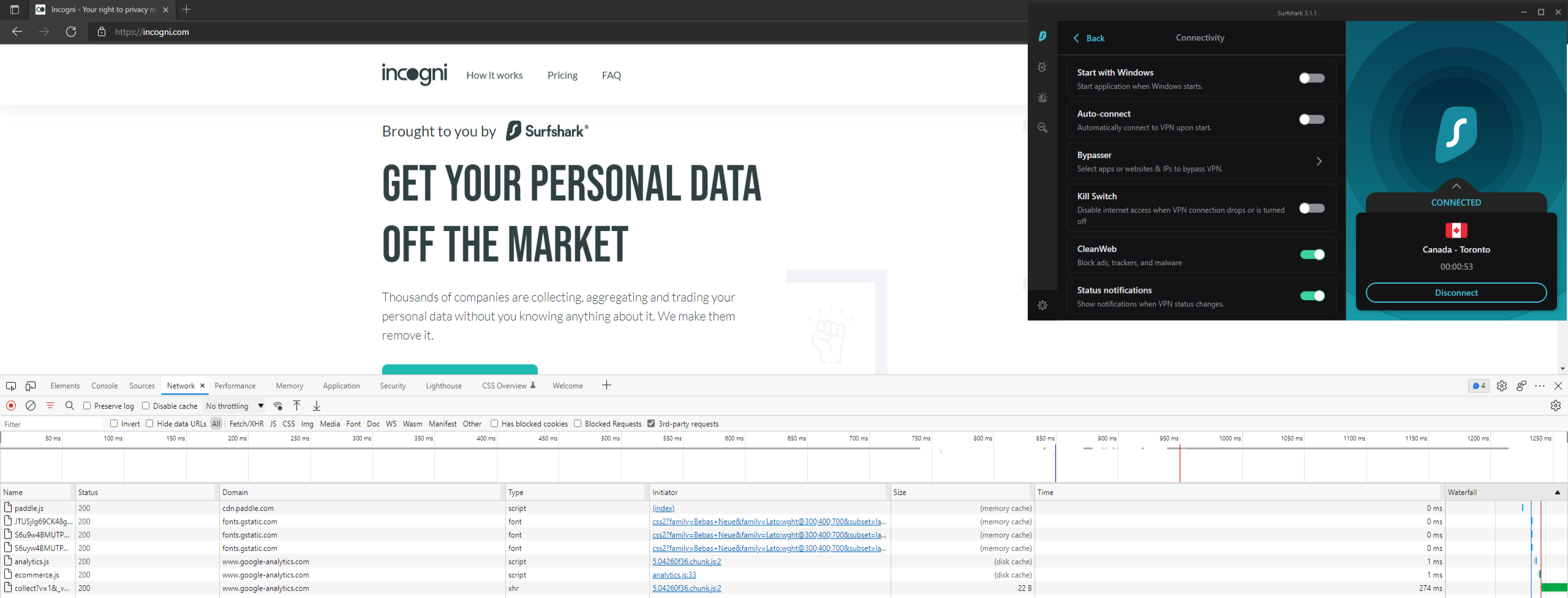Click the DevTools inspect element icon
Viewport: 1568px width, 598px height.
[11, 386]
